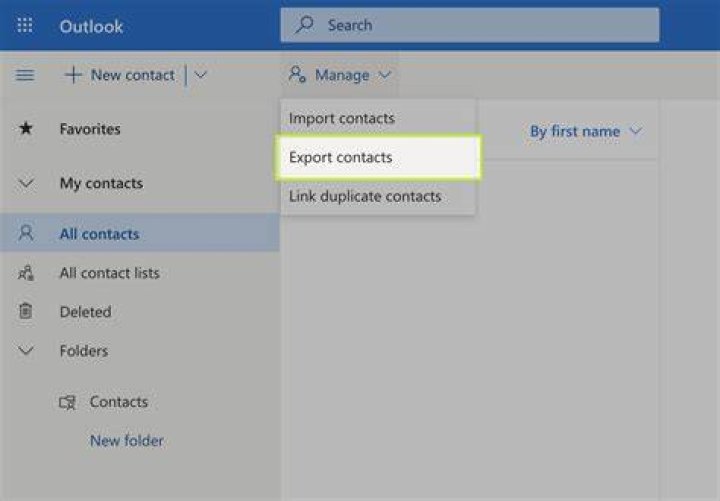Viewport: 720px width, 501px height.
Task: Select My contacts heading
Action: click(x=101, y=183)
